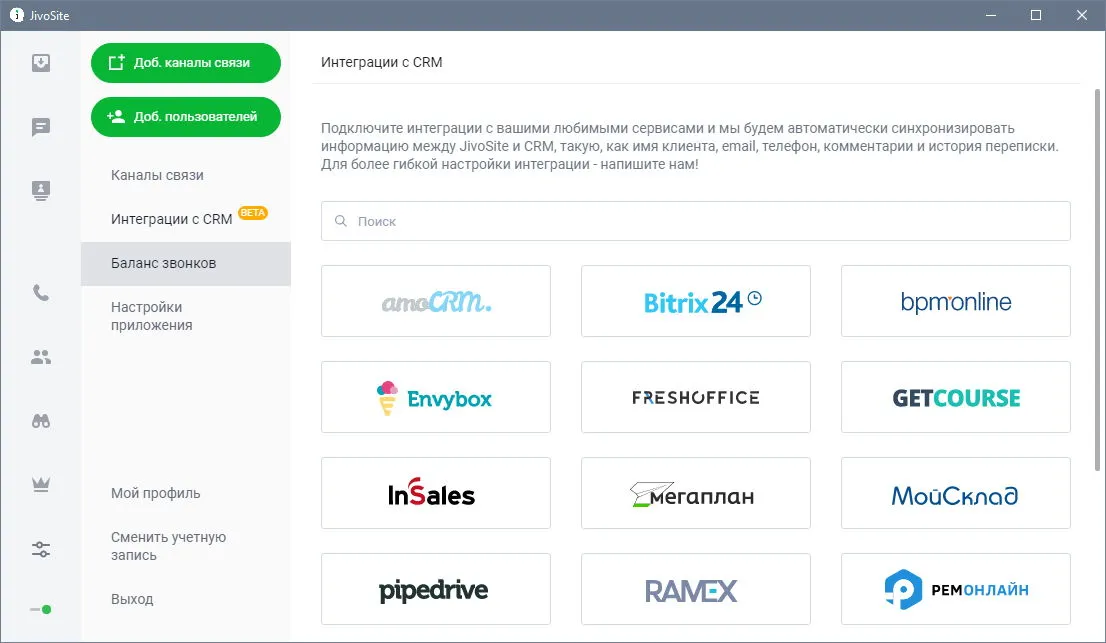Select the 'Интеграции с CRM' menu item
The height and width of the screenshot is (643, 1106).
pos(171,219)
